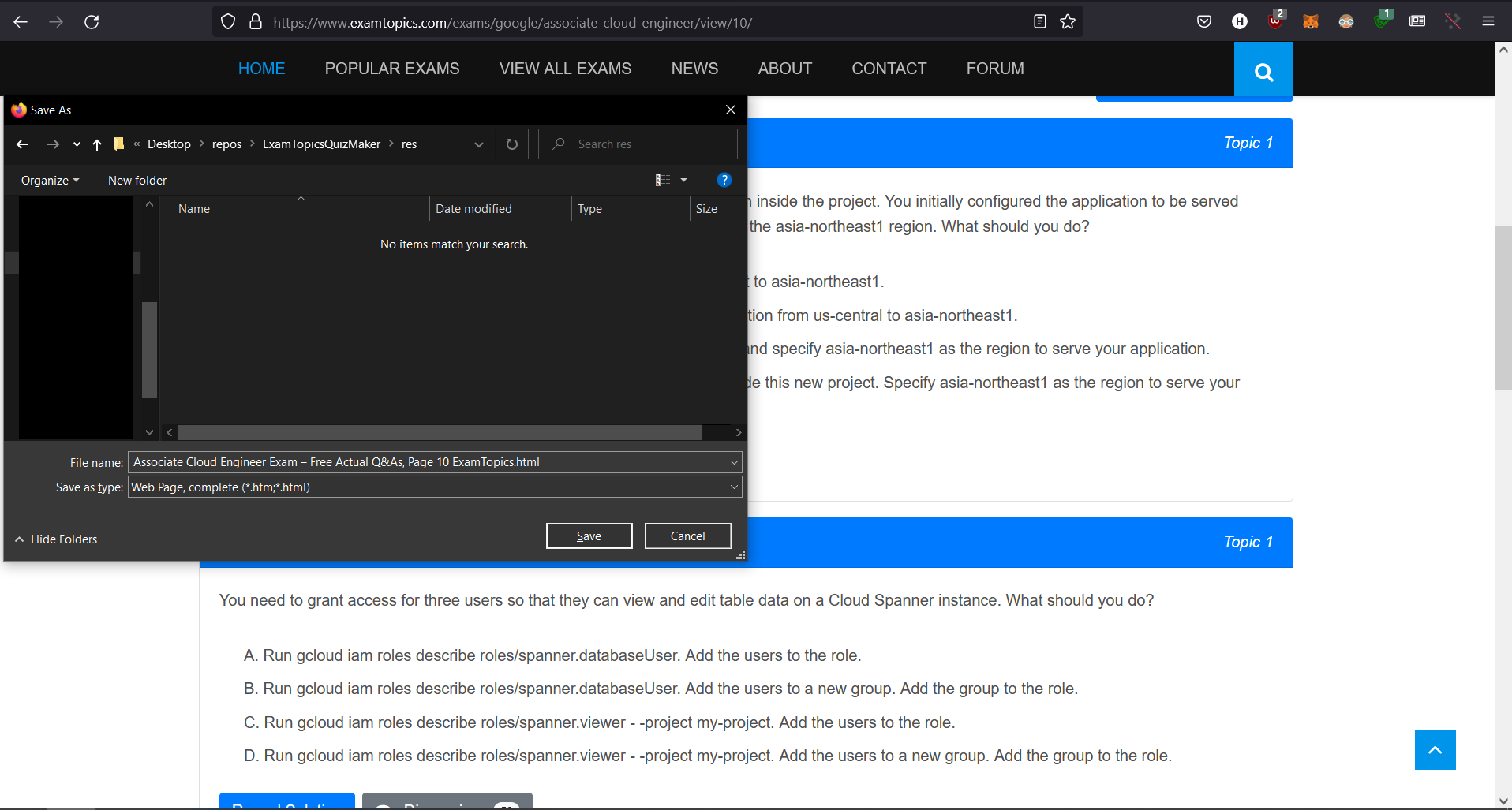Screen dimensions: 1512x810
Task: Click the MetaMask fox extension icon
Action: click(x=1311, y=22)
